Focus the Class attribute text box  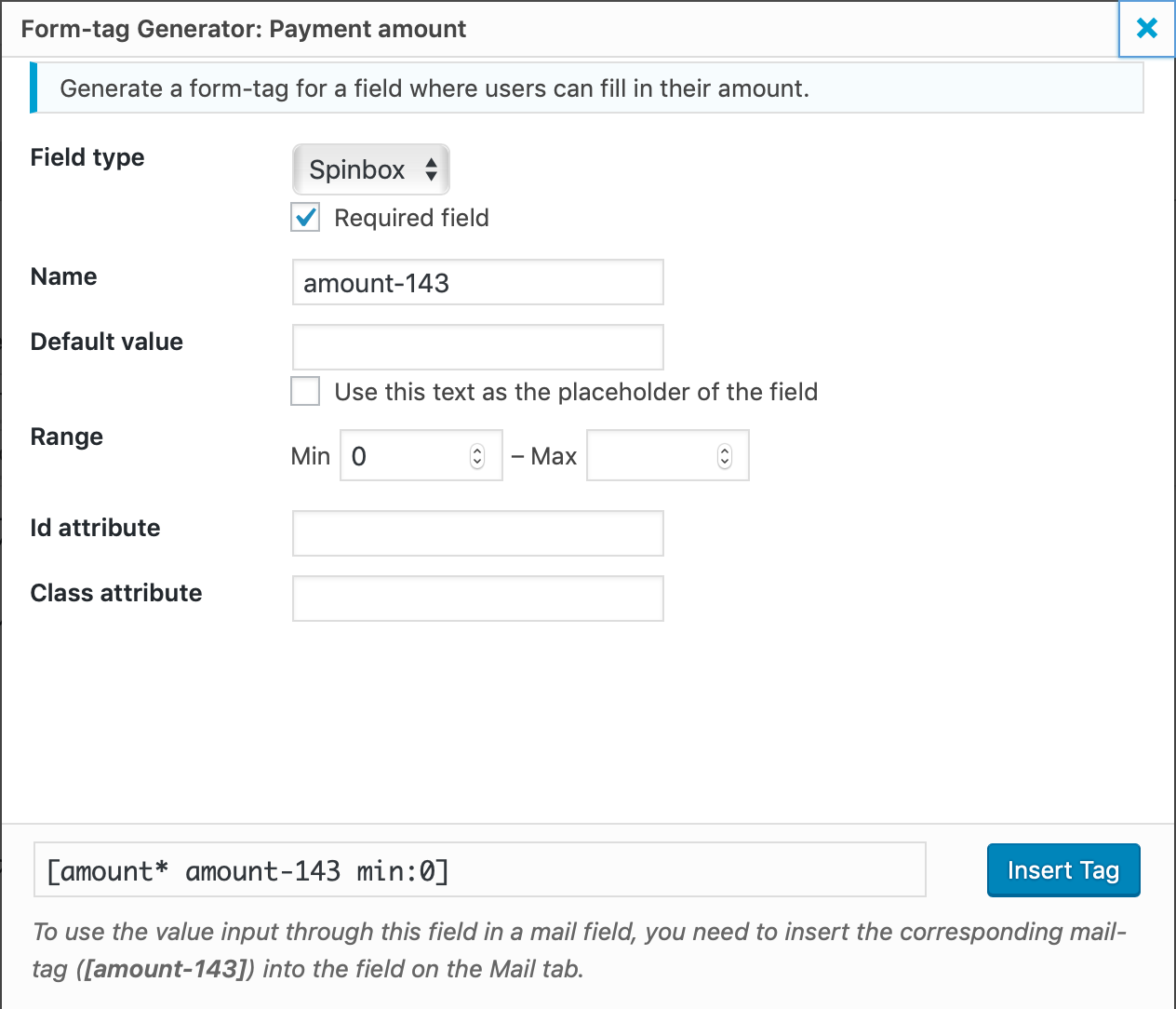477,599
